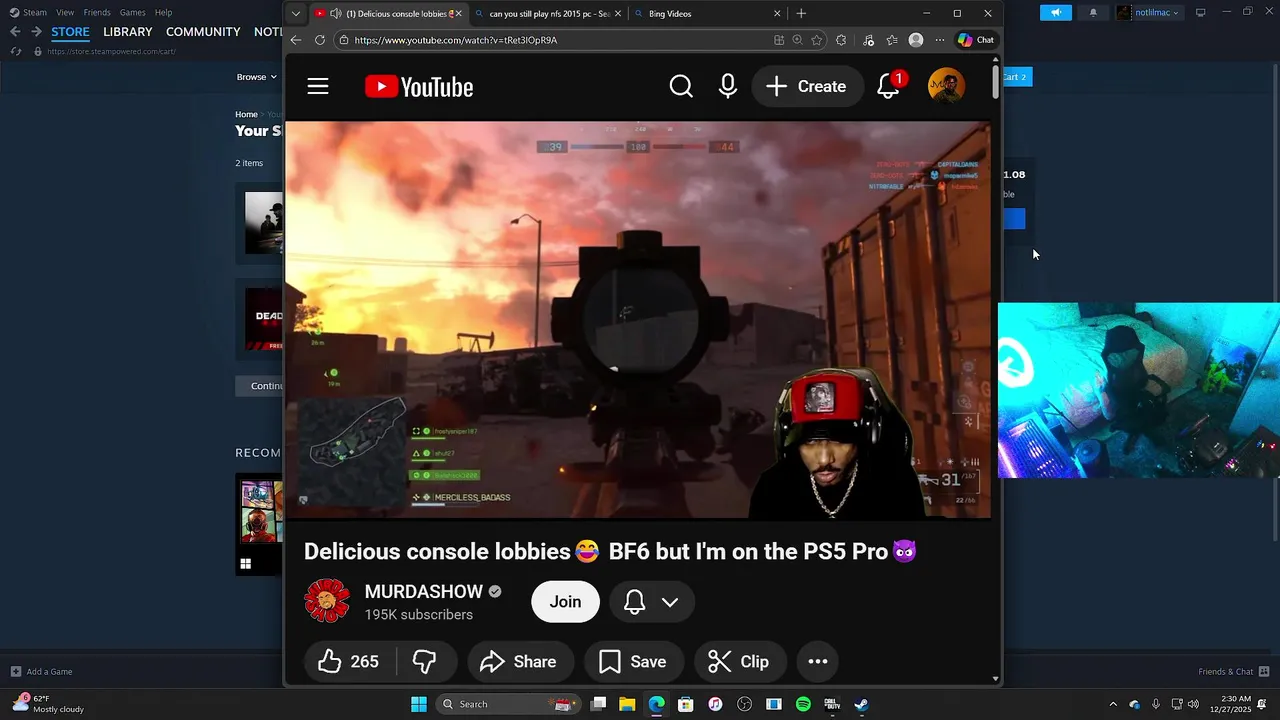Open Steam notifications bell
Viewport: 1280px width, 720px height.
click(x=1093, y=12)
